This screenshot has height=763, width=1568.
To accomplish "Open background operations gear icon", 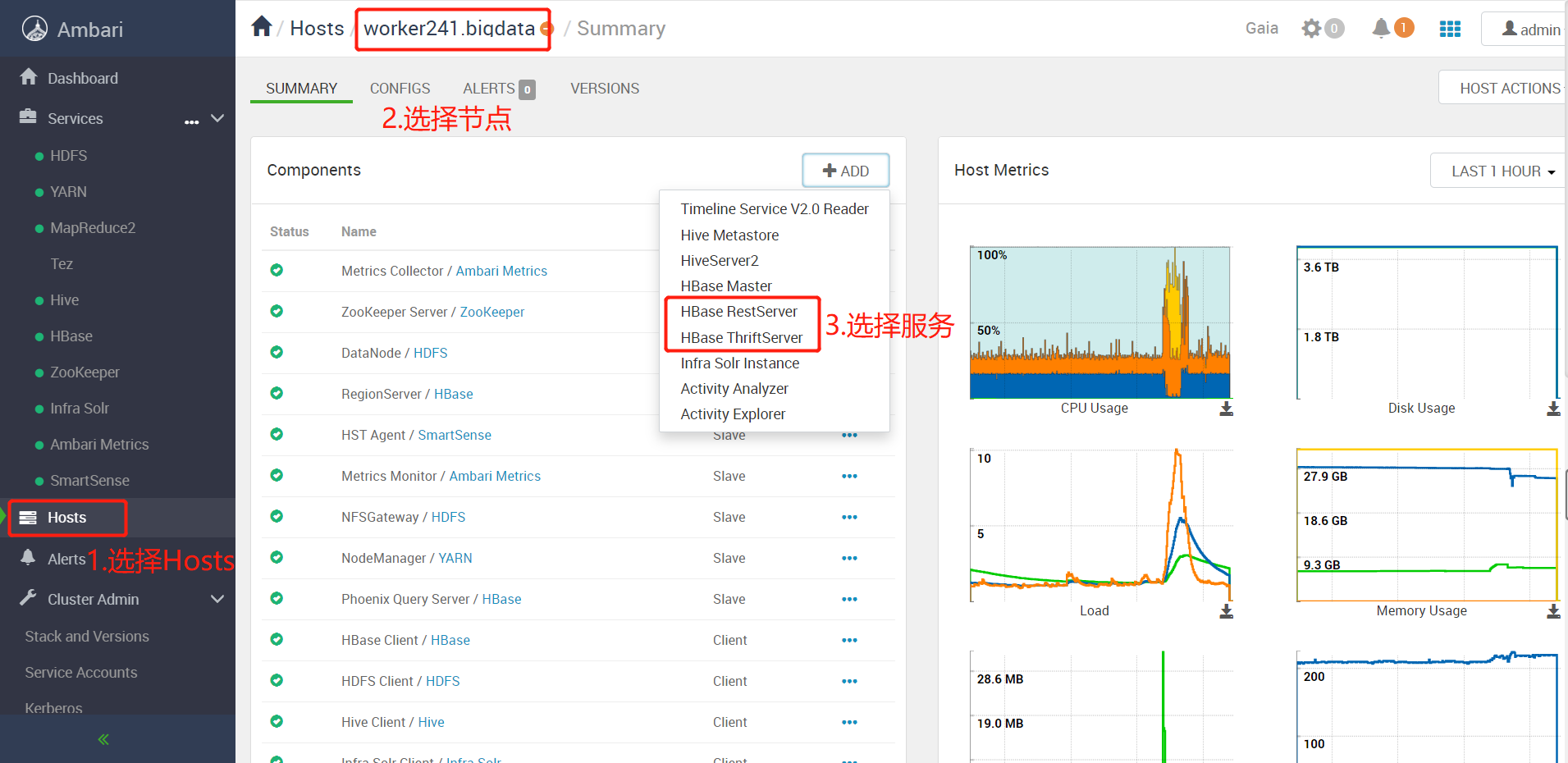I will coord(1311,29).
